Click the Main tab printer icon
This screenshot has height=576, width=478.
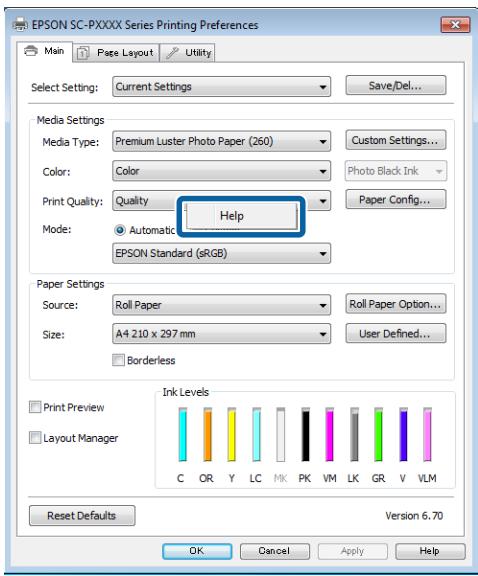31,51
